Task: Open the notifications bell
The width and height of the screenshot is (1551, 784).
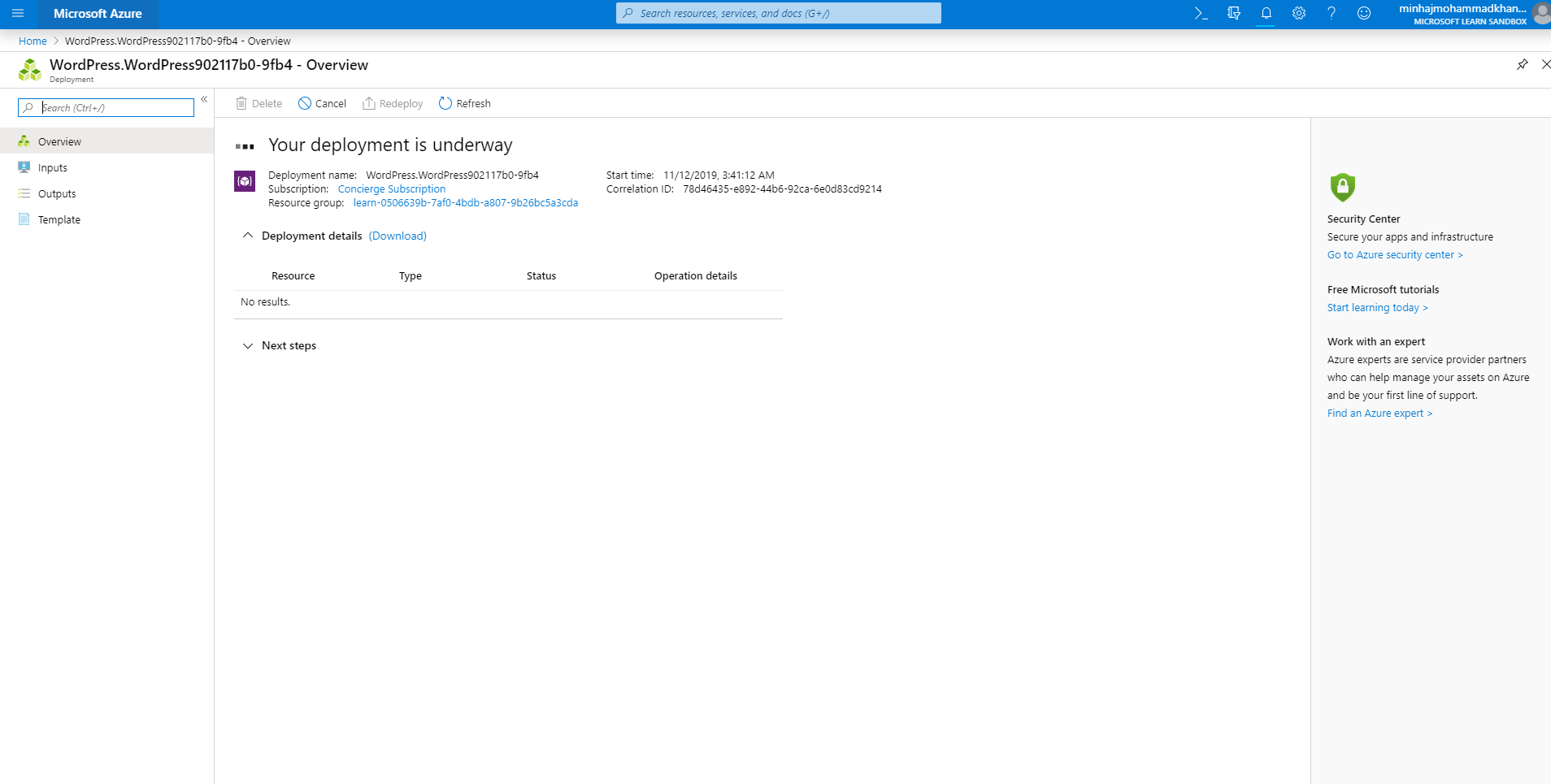Action: pos(1266,14)
